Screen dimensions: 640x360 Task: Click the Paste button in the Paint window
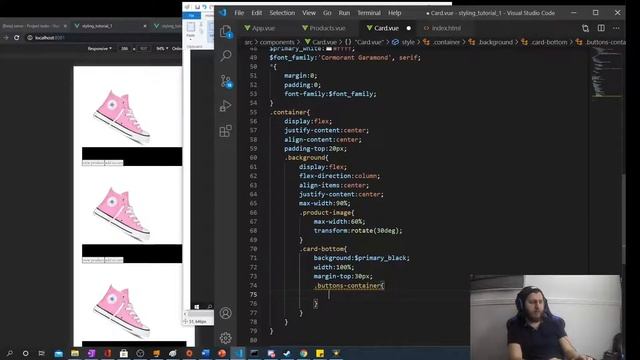191,31
